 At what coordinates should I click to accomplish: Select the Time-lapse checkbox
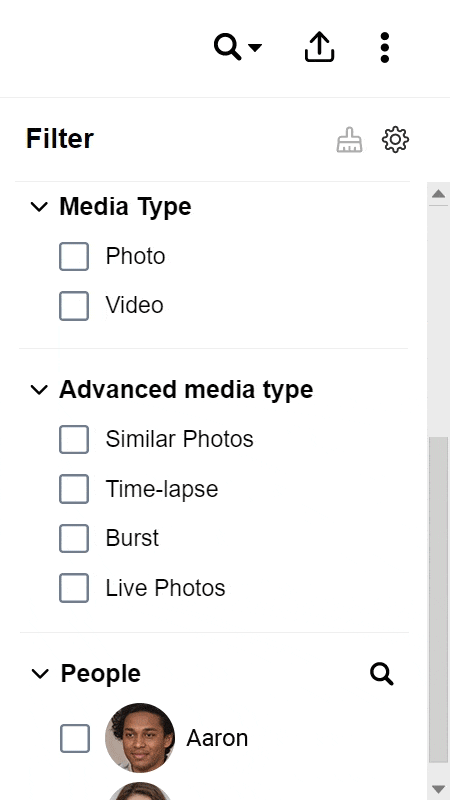[74, 489]
